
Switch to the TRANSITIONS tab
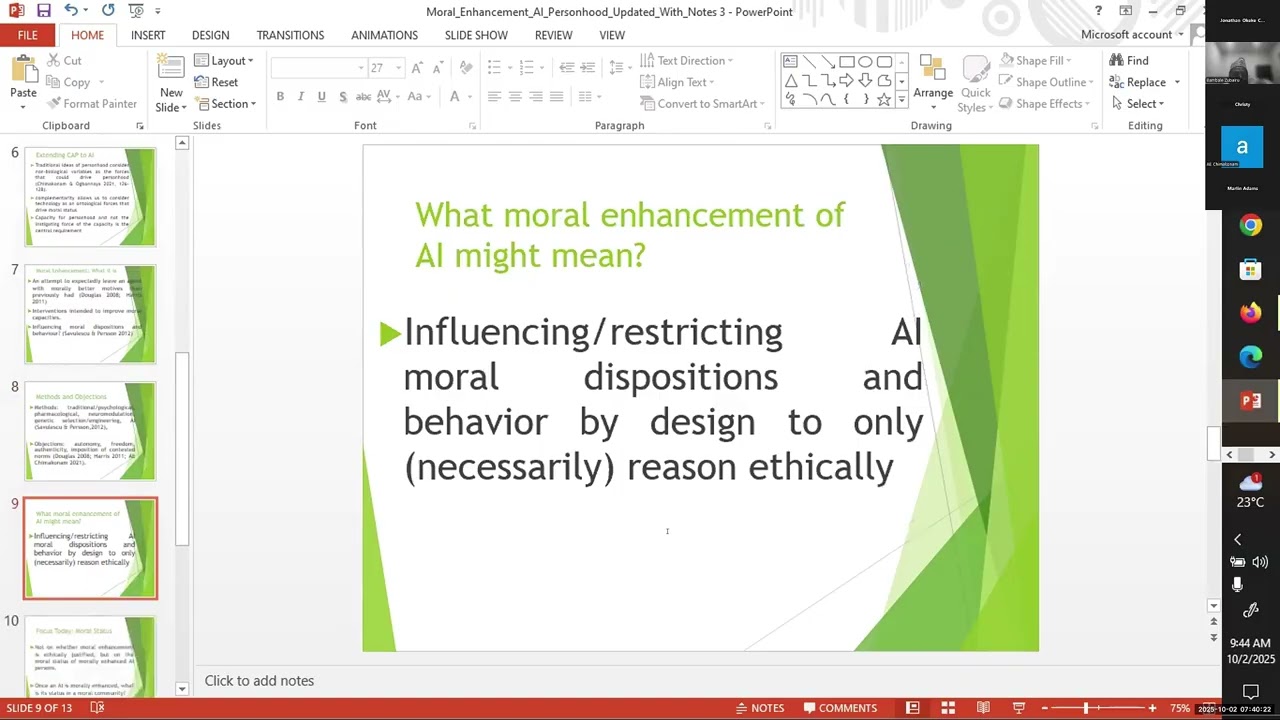coord(290,35)
